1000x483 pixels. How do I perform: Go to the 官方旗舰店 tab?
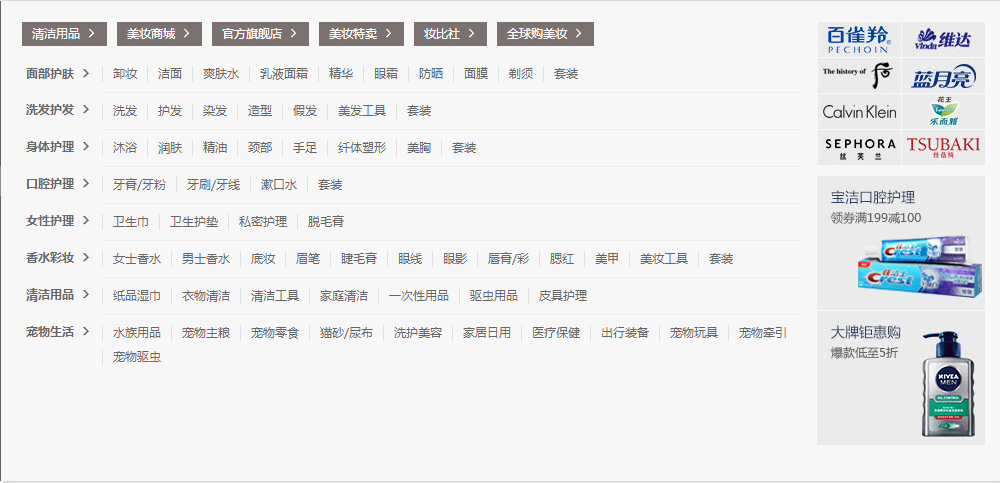click(x=260, y=34)
